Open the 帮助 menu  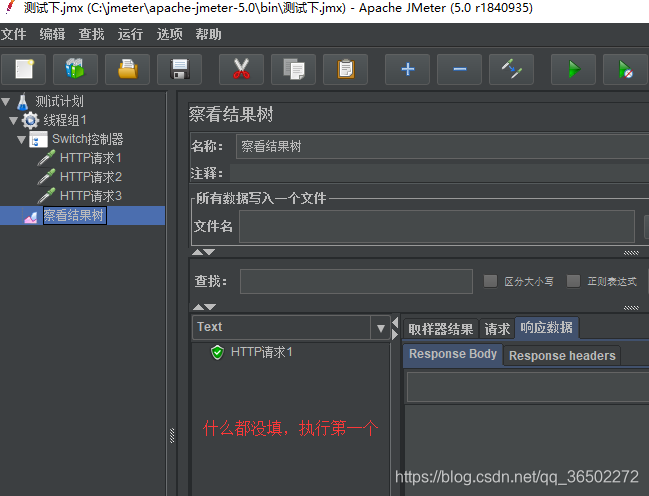(208, 34)
